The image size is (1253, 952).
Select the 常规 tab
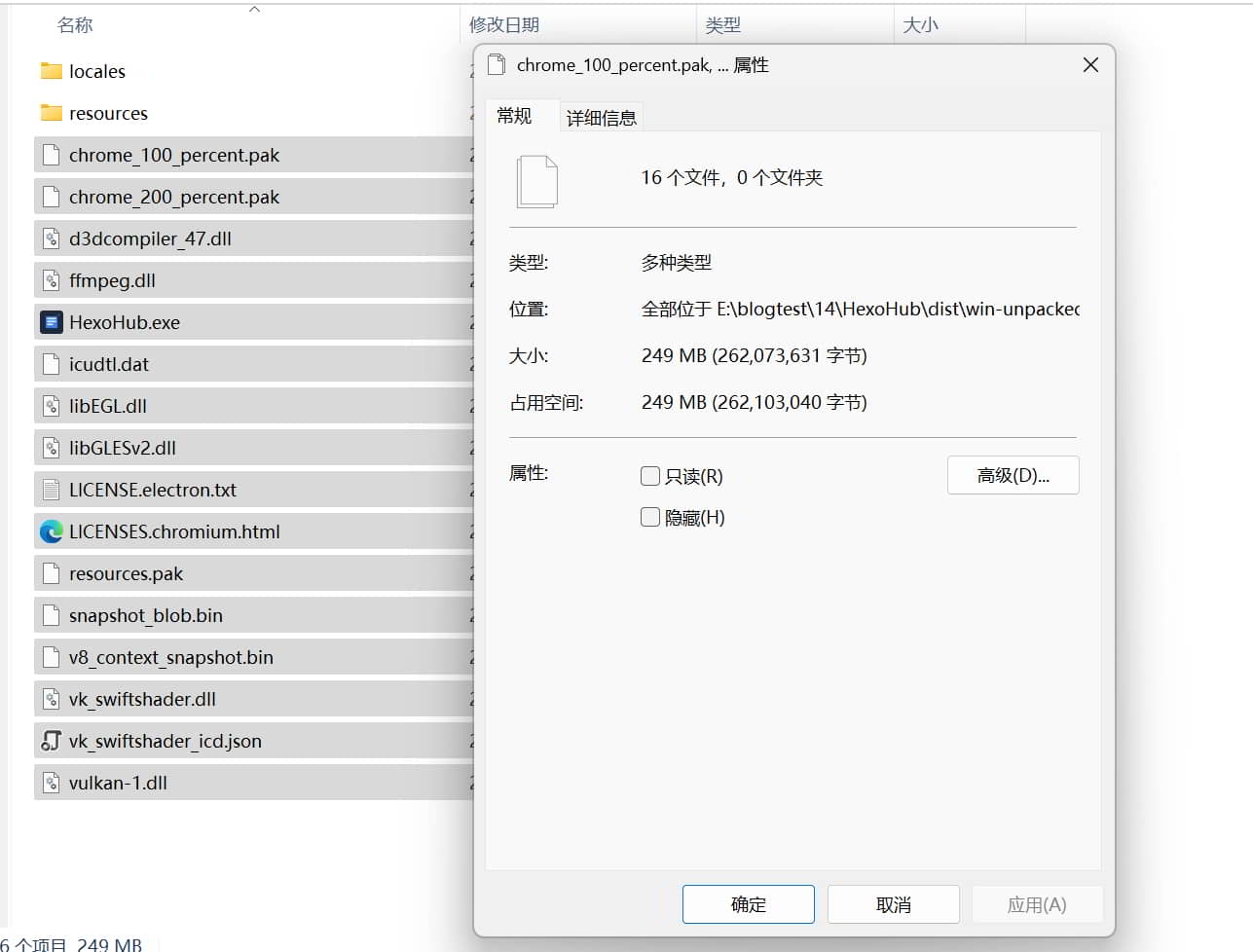pyautogui.click(x=514, y=116)
